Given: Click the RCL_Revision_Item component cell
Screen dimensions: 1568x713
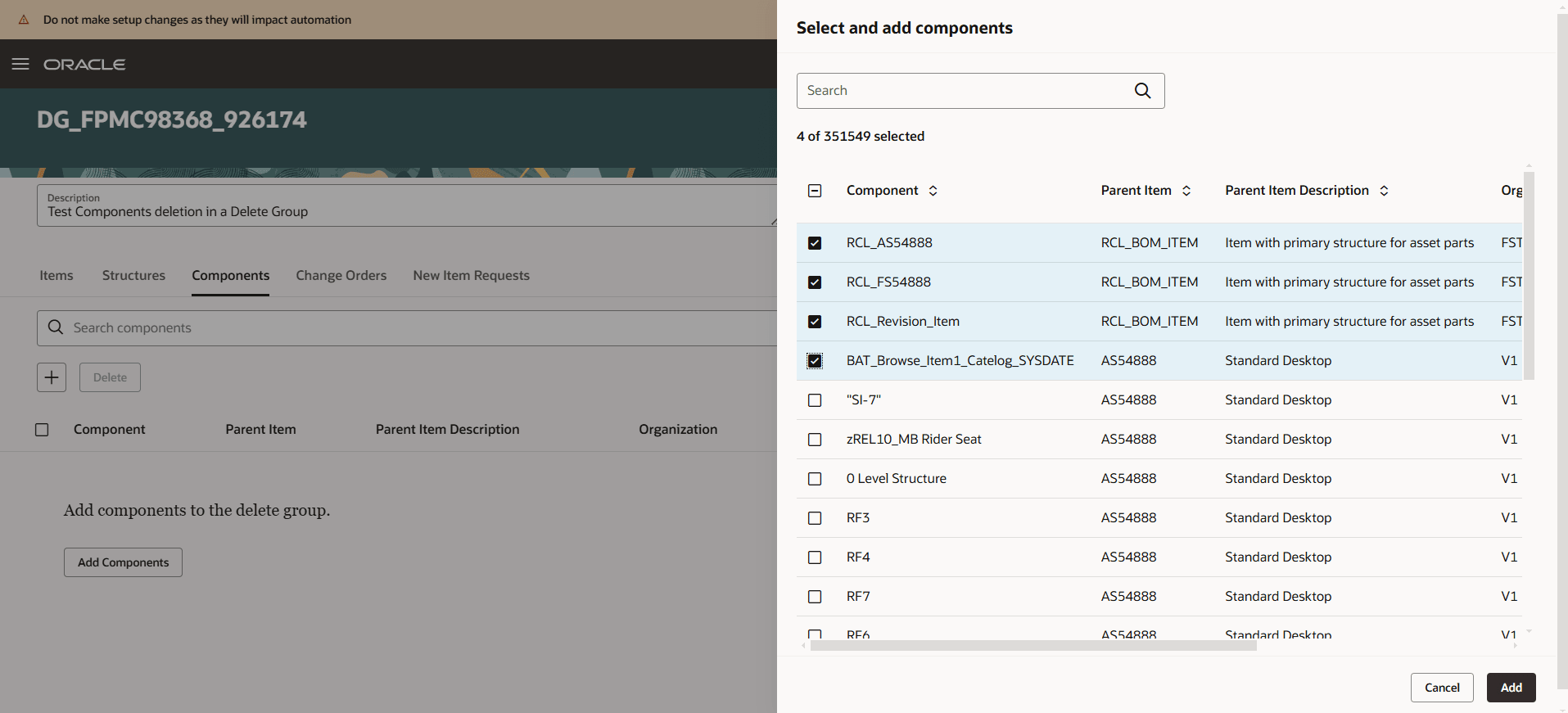Looking at the screenshot, I should pyautogui.click(x=903, y=322).
